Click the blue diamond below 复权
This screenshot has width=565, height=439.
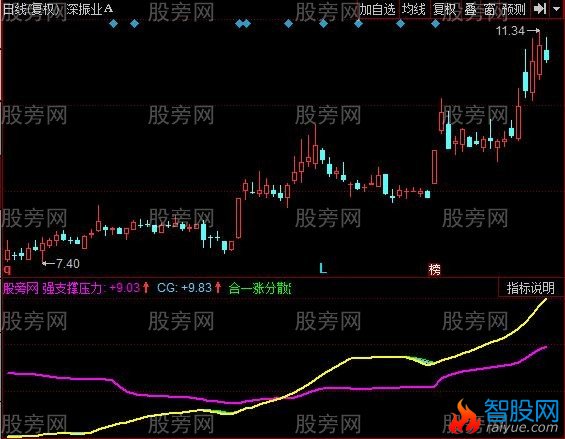(x=435, y=24)
